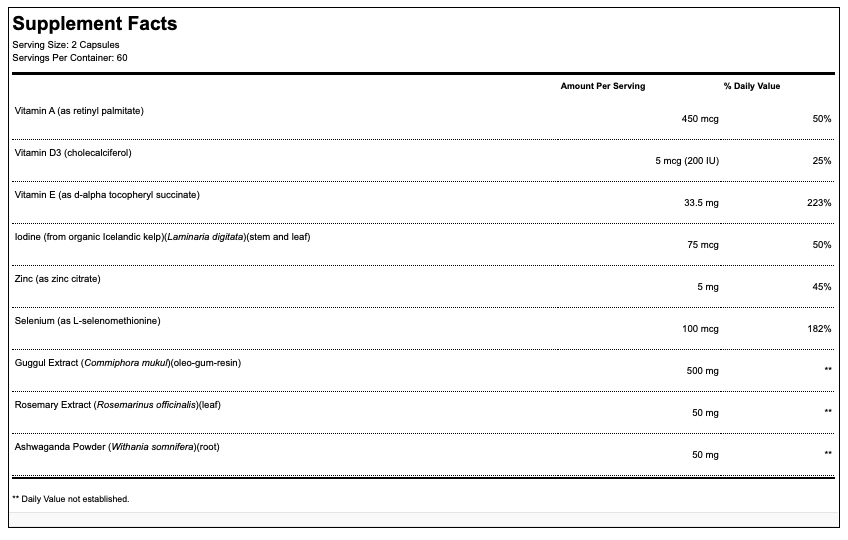Screen dimensions: 848x540
Task: Click the 5 mcg (200 IU) amount
Action: click(687, 161)
